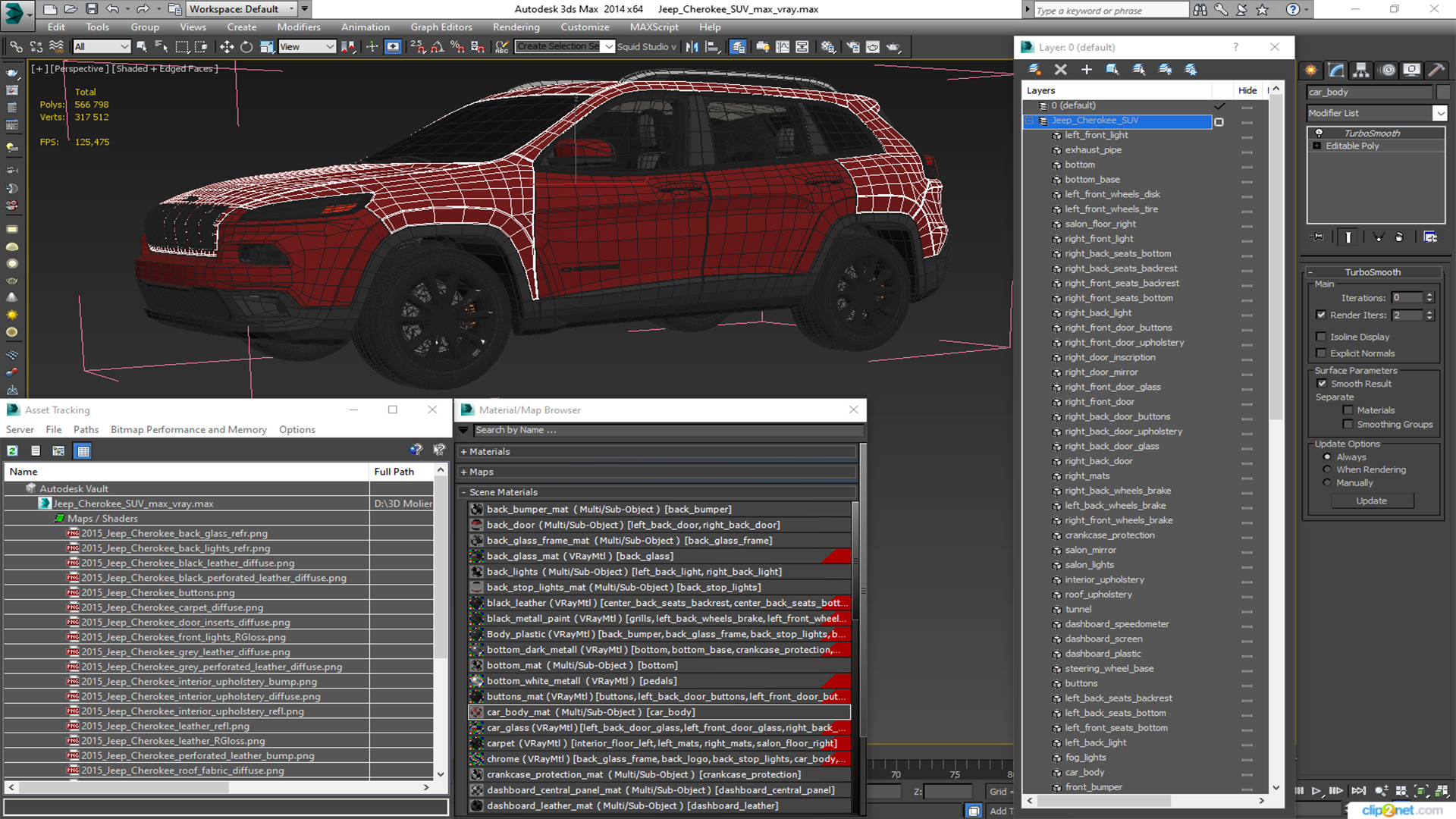This screenshot has width=1456, height=819.
Task: Open the Modifiers menu
Action: point(299,27)
